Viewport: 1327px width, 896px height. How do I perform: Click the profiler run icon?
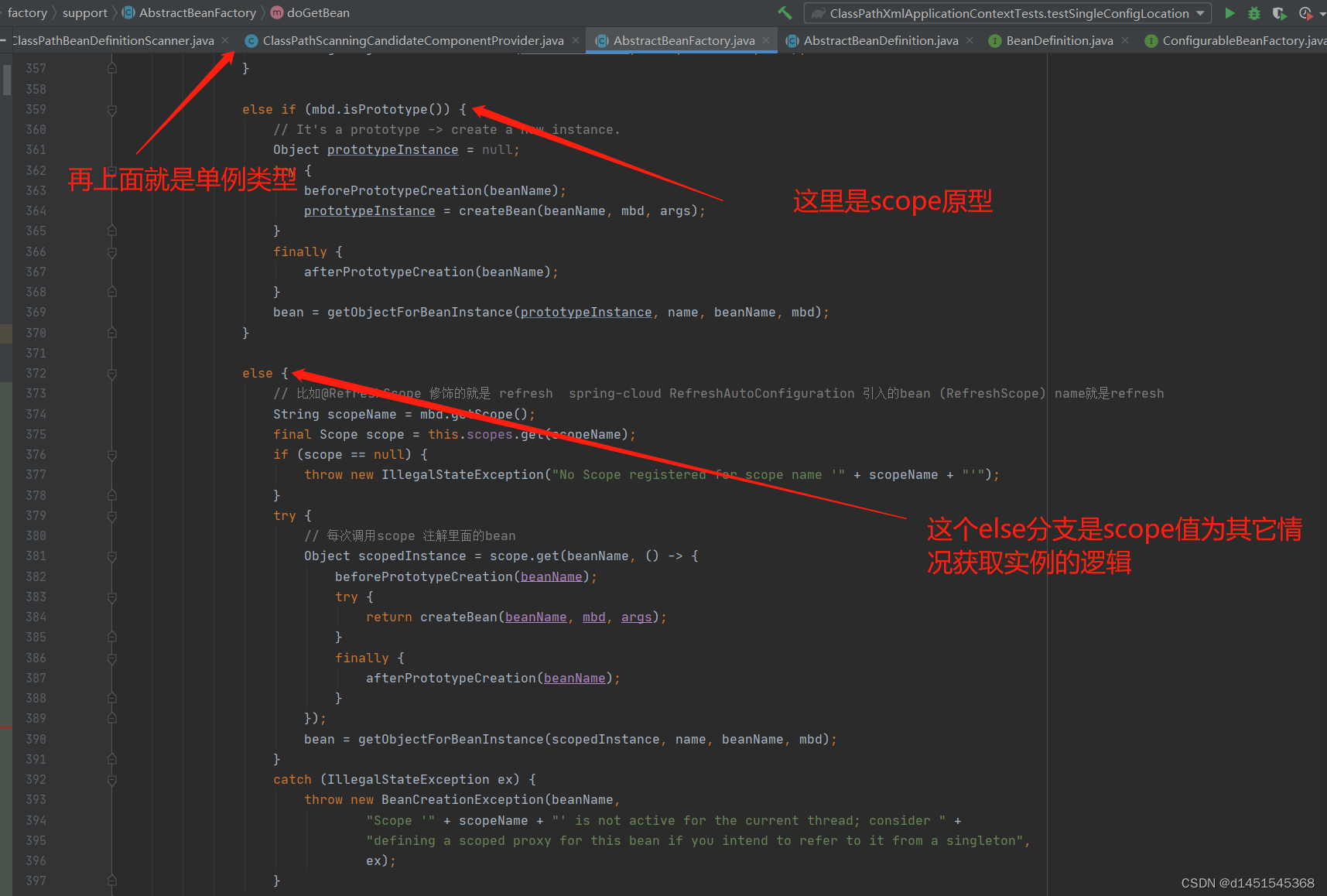pyautogui.click(x=1305, y=13)
